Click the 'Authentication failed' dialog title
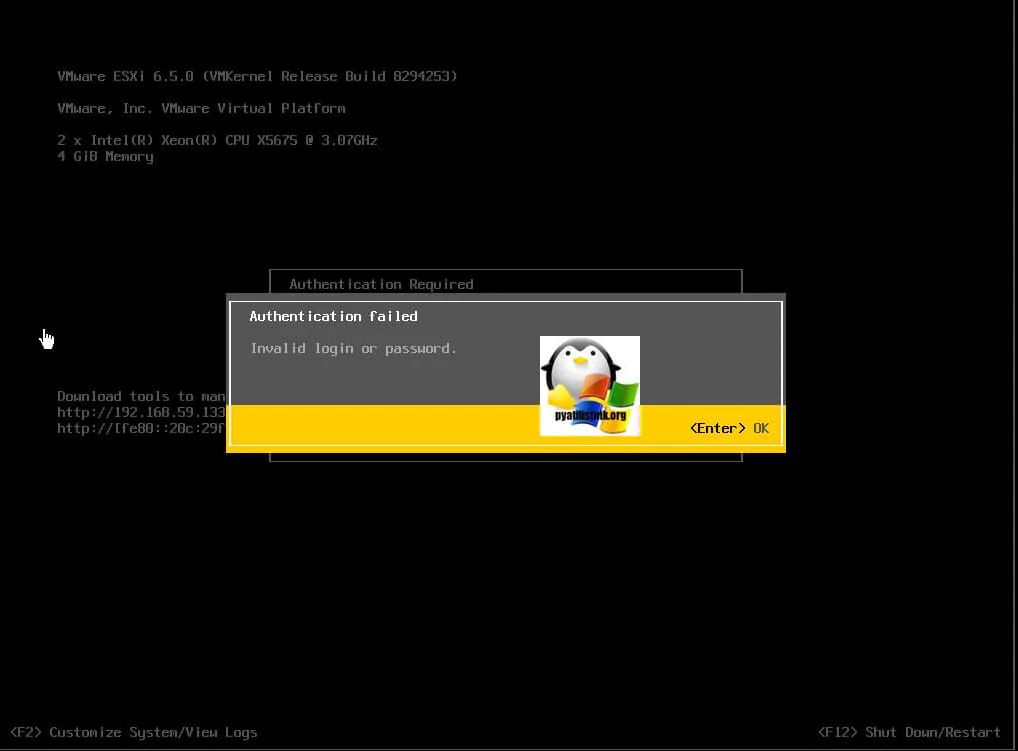This screenshot has width=1018, height=751. point(333,316)
